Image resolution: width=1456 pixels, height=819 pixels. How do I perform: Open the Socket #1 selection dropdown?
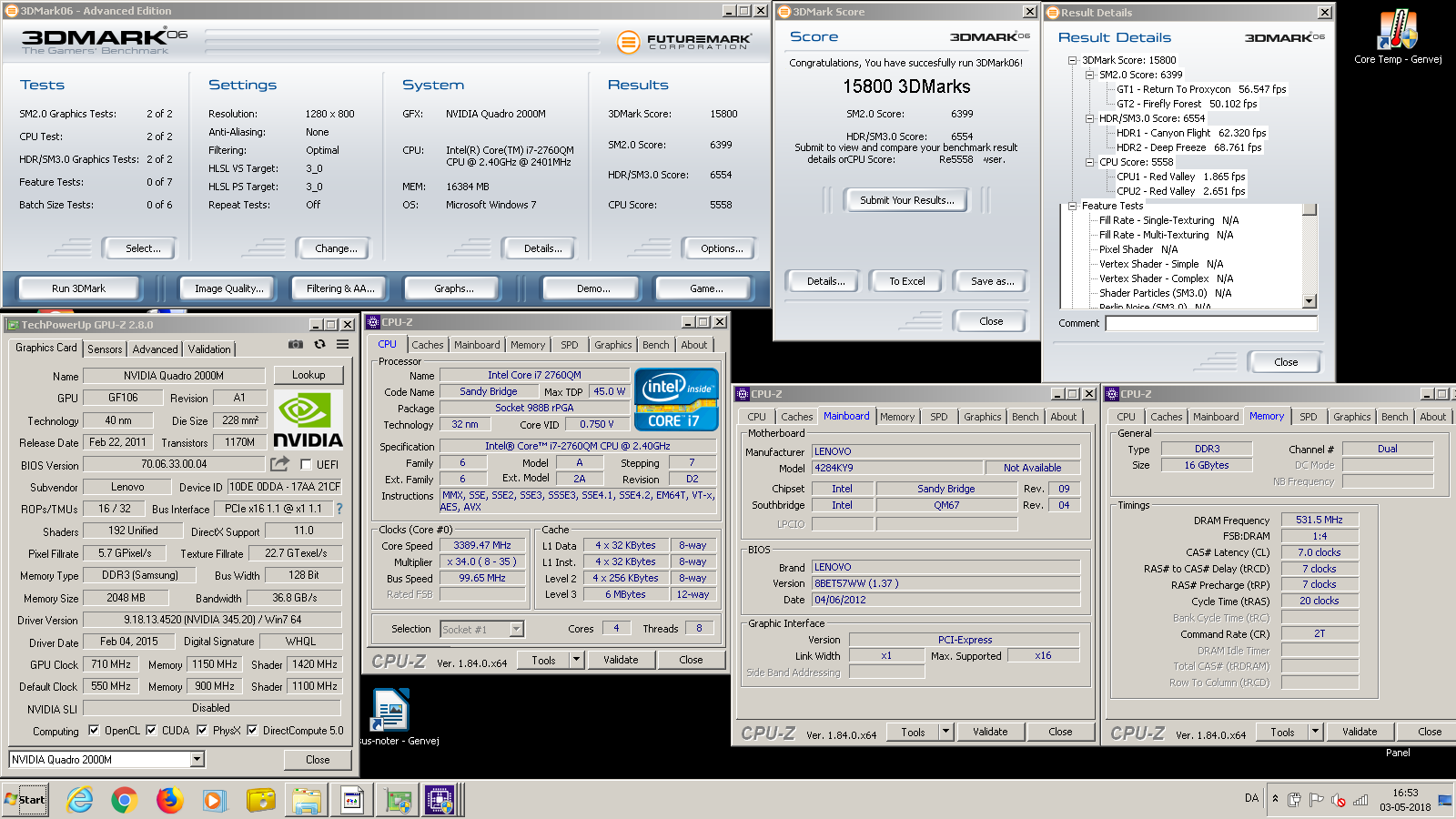tap(516, 629)
